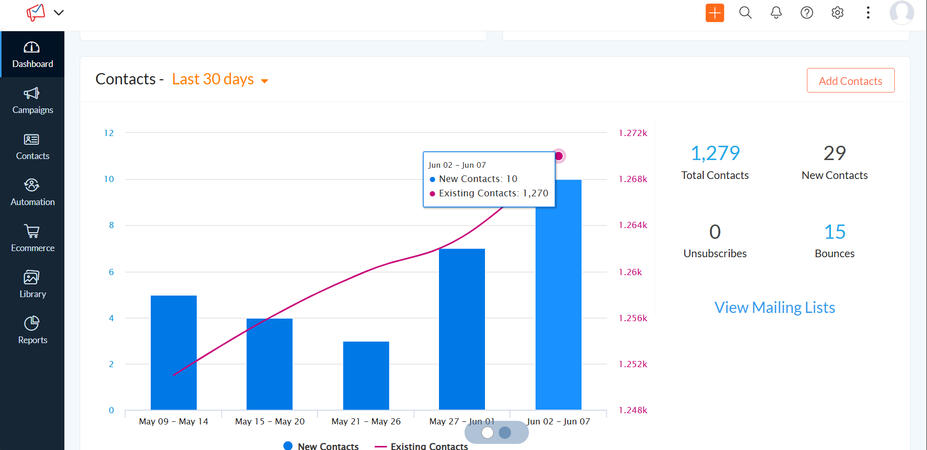Expand the Last 30 days dropdown
This screenshot has width=927, height=450.
[220, 79]
